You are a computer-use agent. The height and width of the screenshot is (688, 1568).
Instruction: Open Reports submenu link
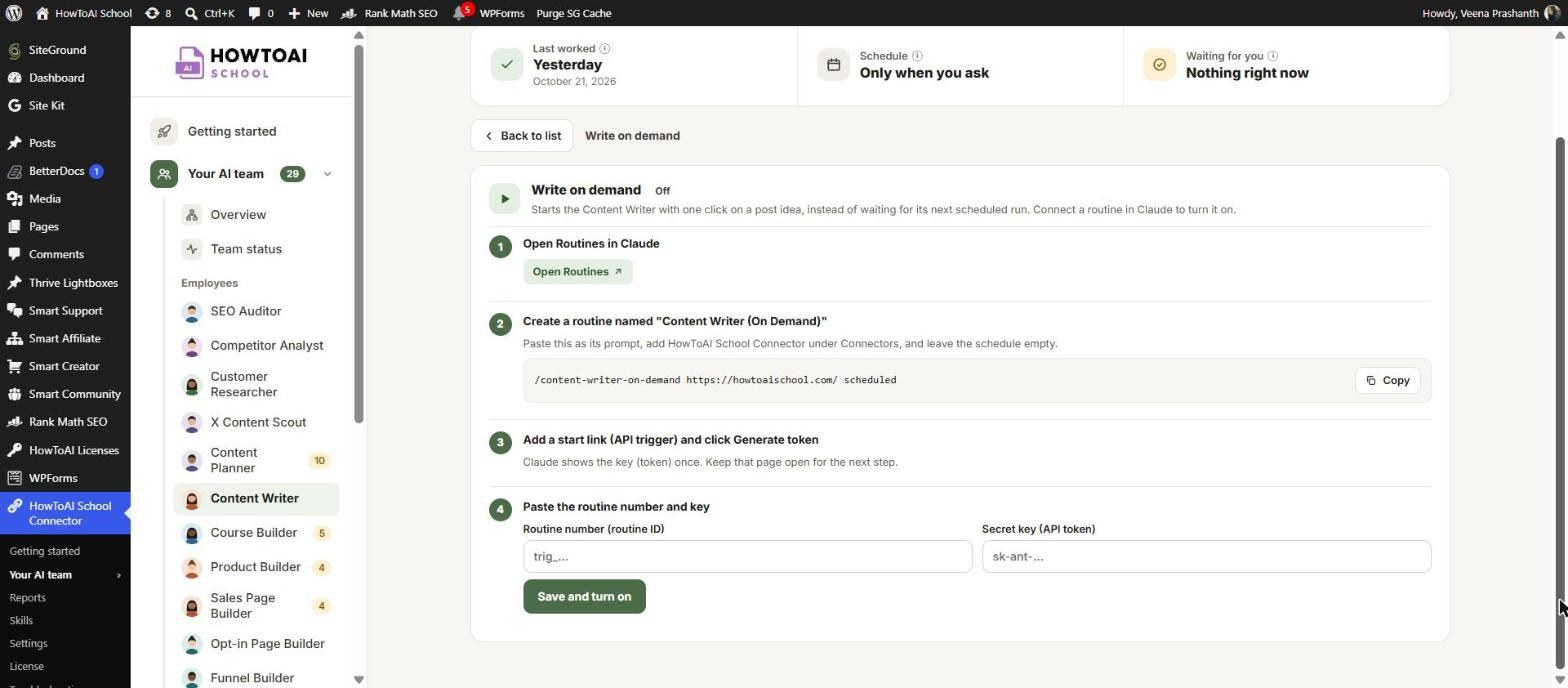(x=27, y=598)
